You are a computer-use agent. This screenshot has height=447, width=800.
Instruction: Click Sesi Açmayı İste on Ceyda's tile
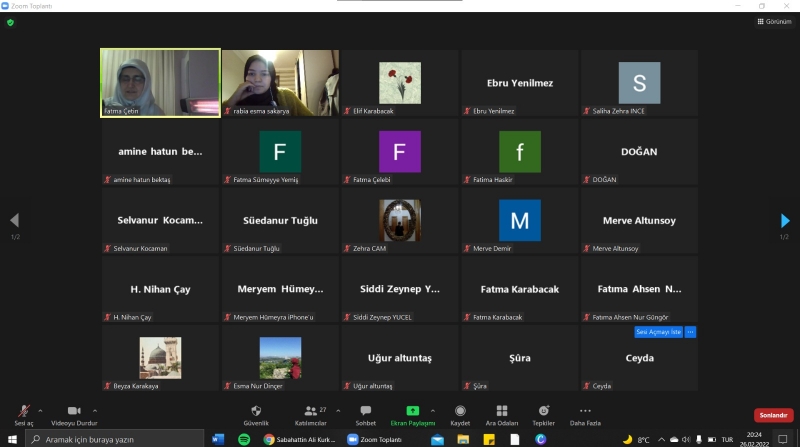[x=658, y=332]
